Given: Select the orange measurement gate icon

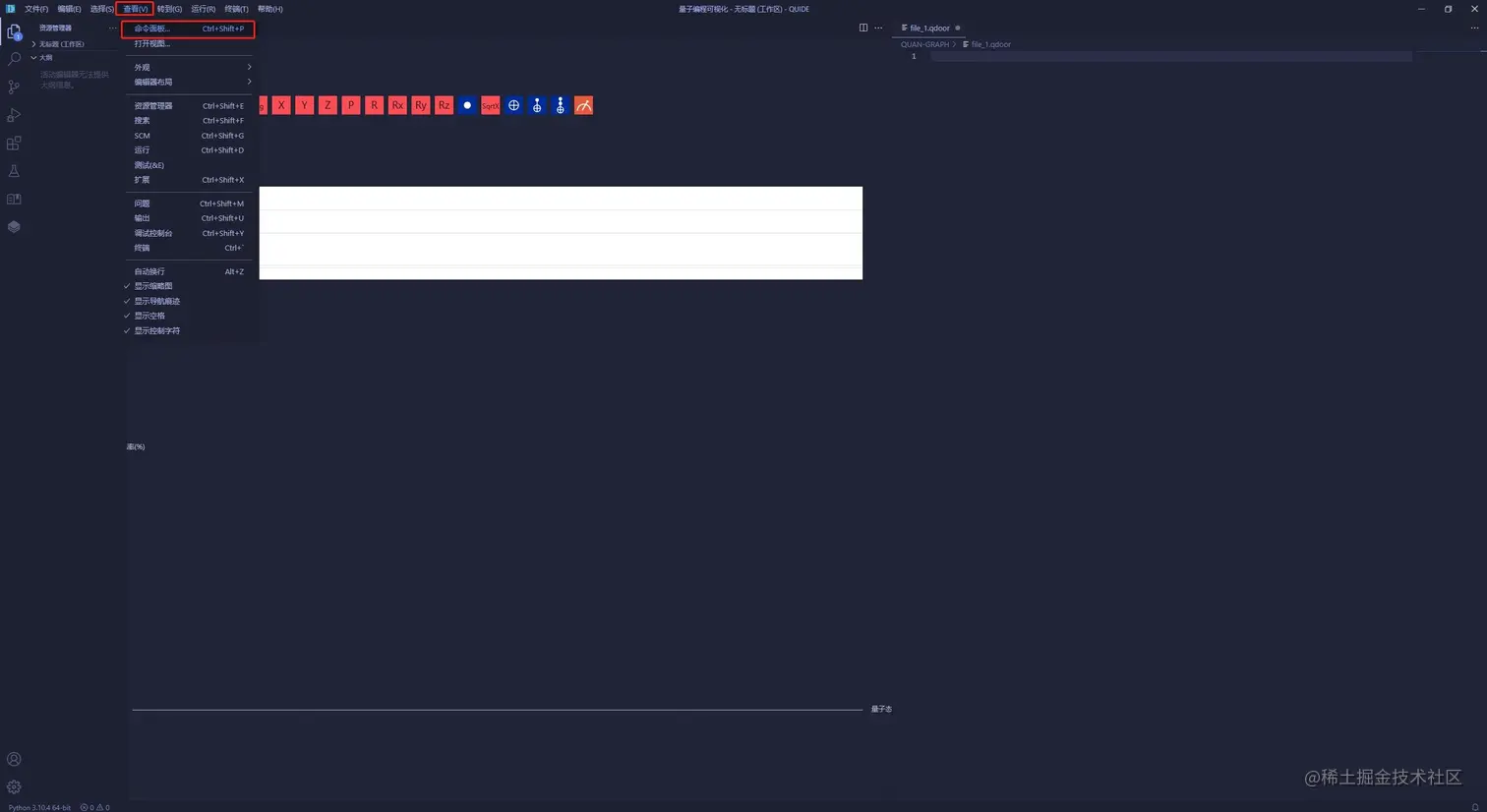Looking at the screenshot, I should click(584, 105).
